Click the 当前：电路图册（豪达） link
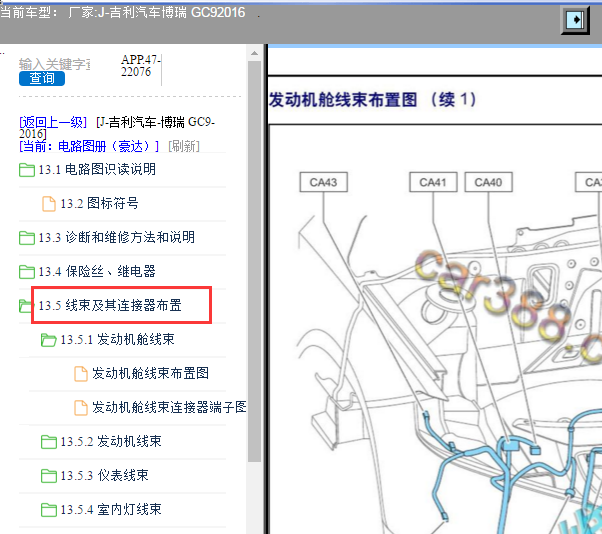This screenshot has width=602, height=534. (x=89, y=146)
